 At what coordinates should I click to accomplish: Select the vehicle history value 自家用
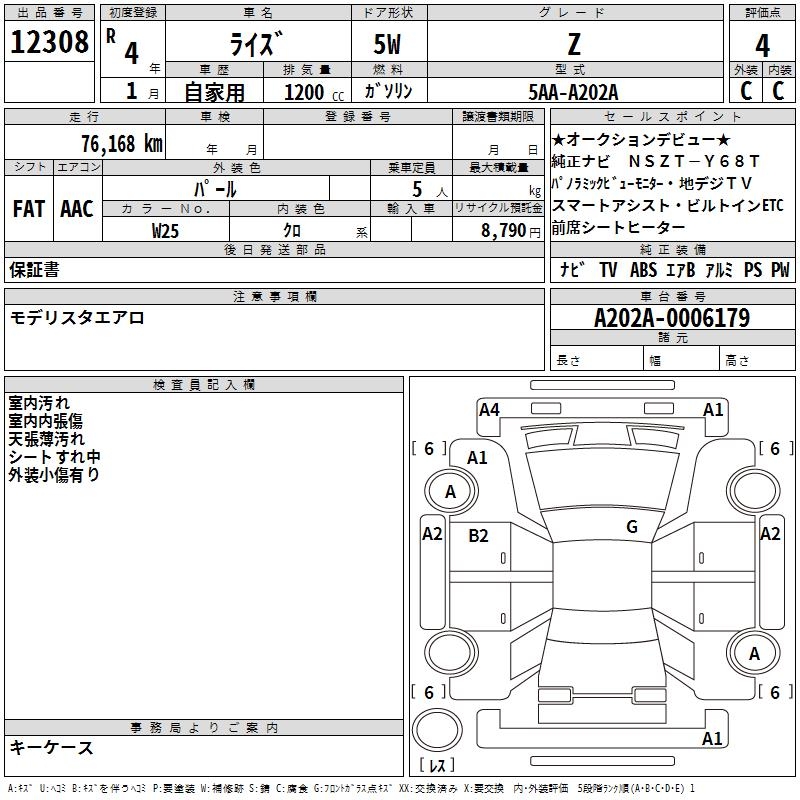point(214,92)
